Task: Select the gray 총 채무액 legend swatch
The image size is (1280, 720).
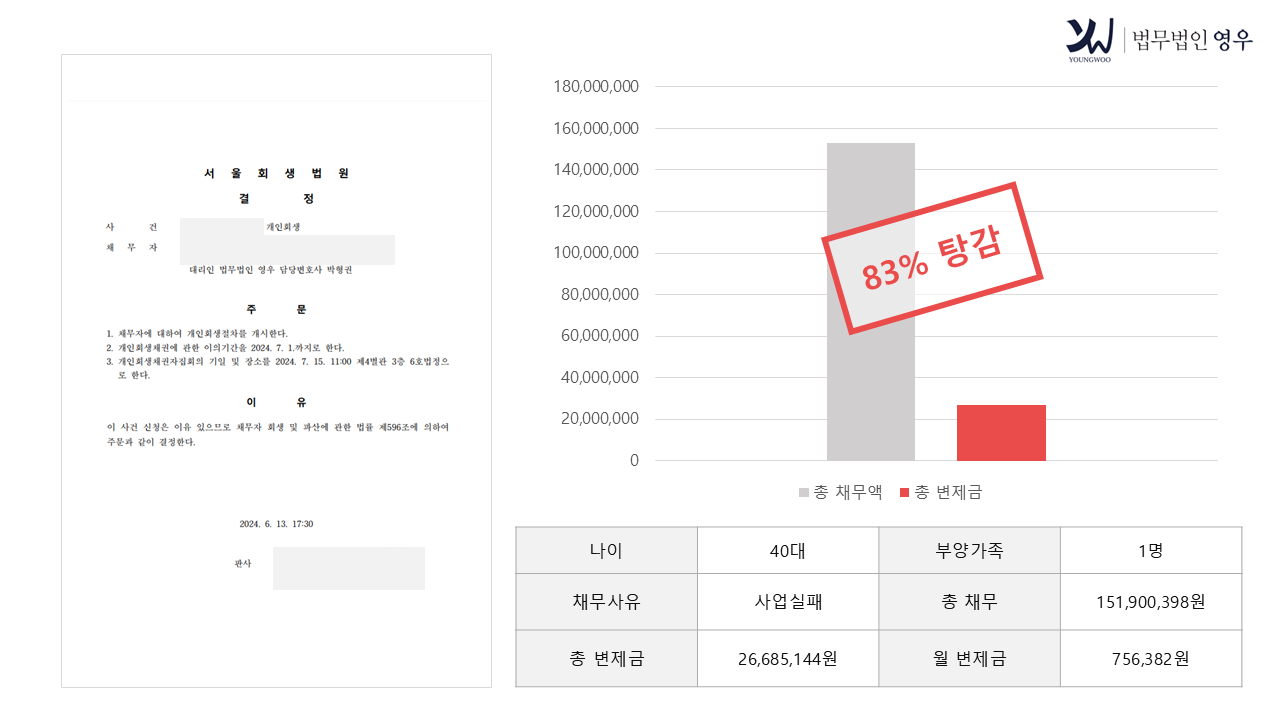Action: [x=803, y=492]
